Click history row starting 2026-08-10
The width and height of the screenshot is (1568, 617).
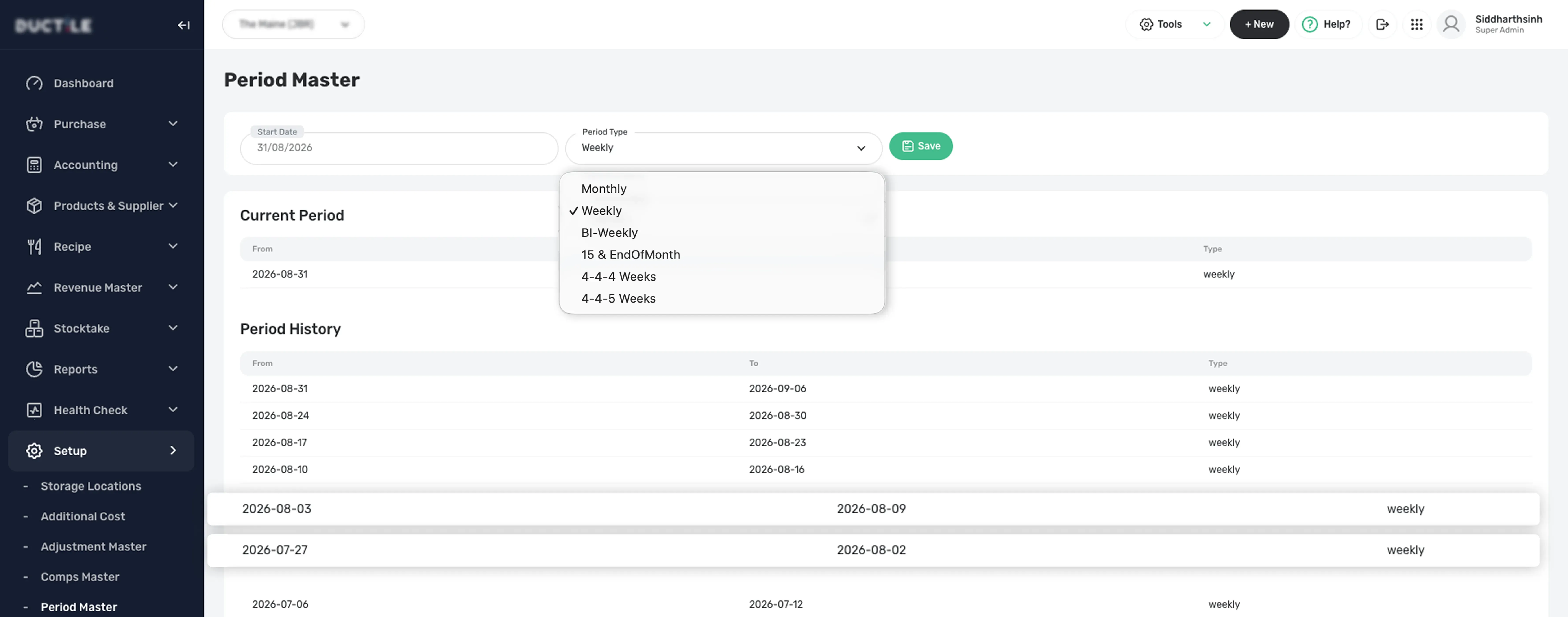[x=886, y=470]
